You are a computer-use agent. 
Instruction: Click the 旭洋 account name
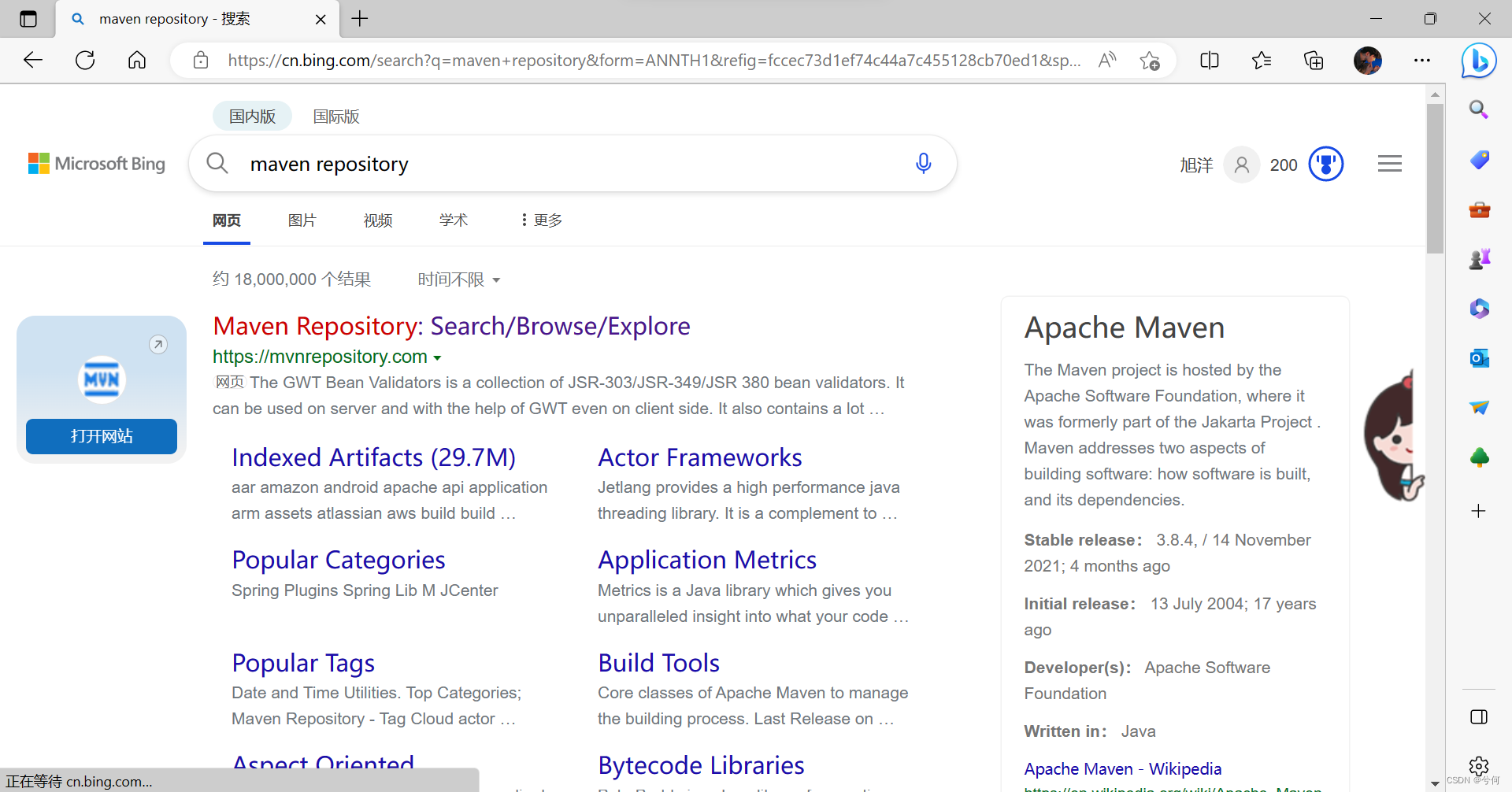click(1196, 165)
